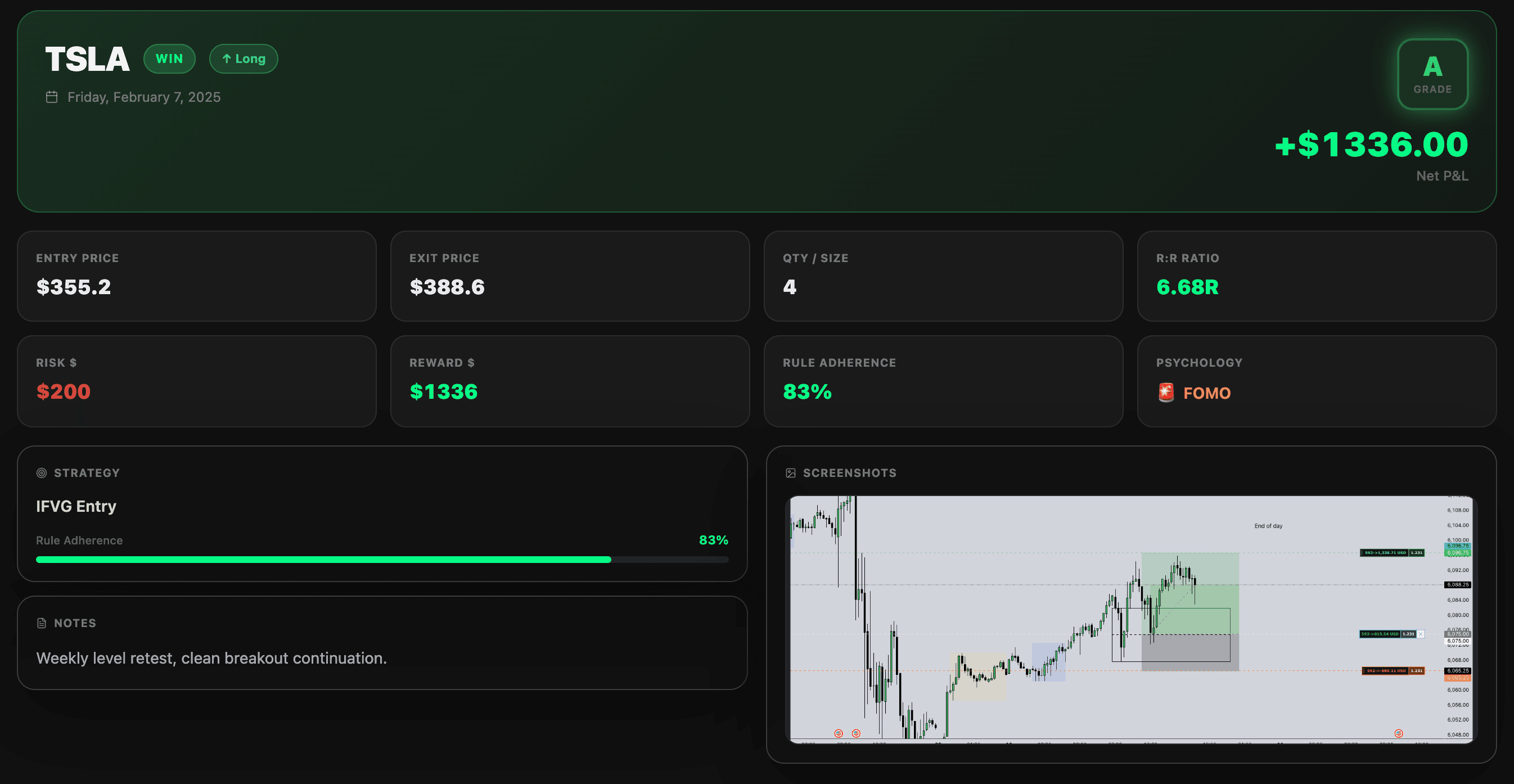Click the exit price $388.6
Screen dimensions: 1514x784
(x=447, y=287)
